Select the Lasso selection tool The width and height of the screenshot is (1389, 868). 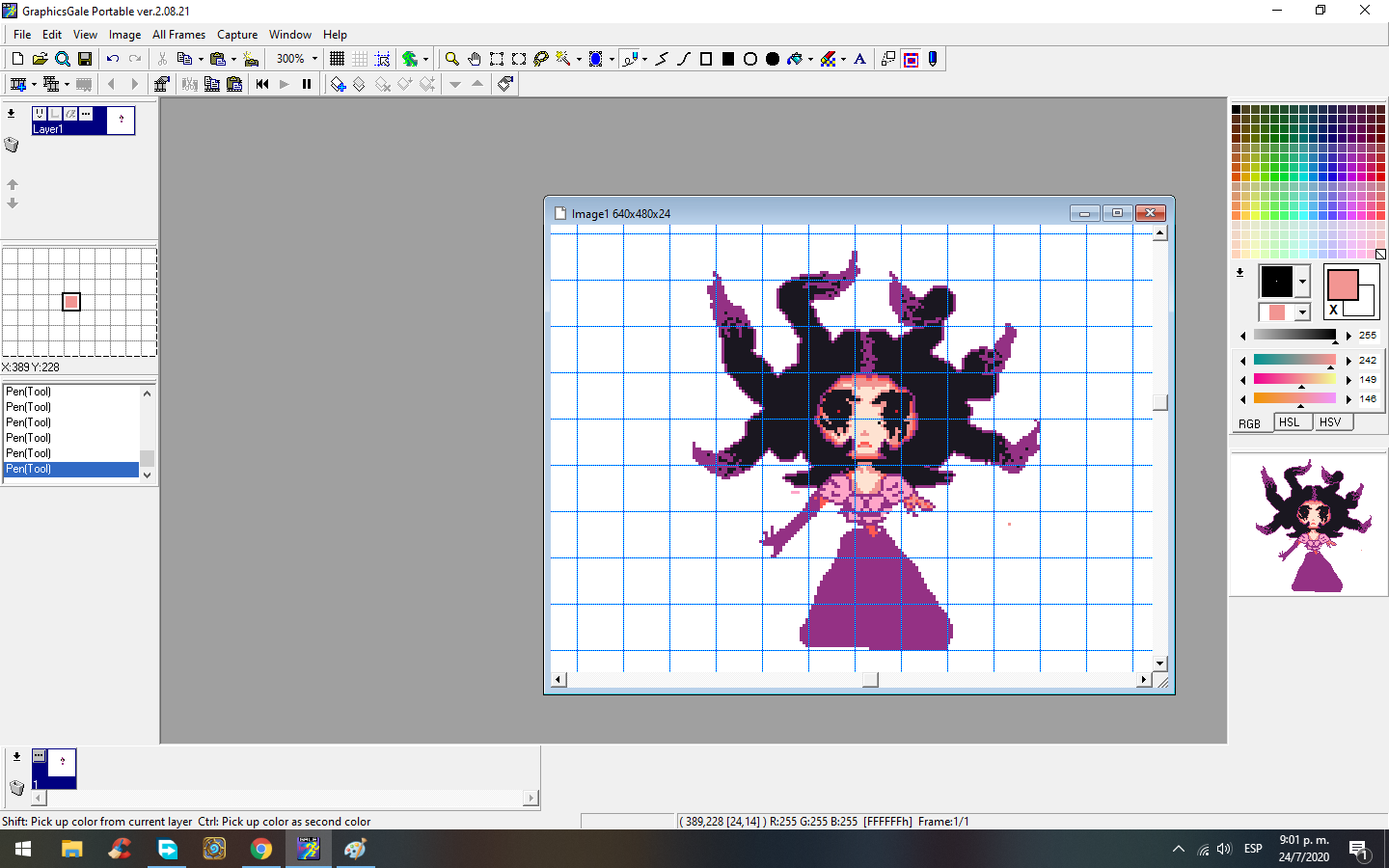tap(540, 59)
